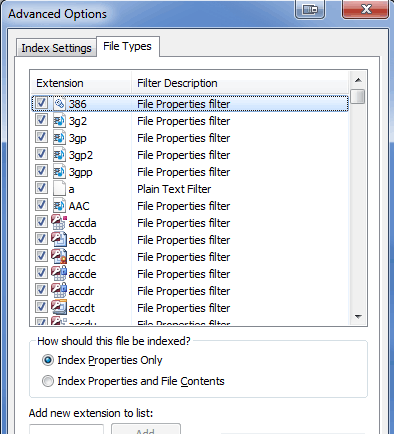This screenshot has width=394, height=434.
Task: Select the accdc locked Access icon
Action: click(x=59, y=257)
